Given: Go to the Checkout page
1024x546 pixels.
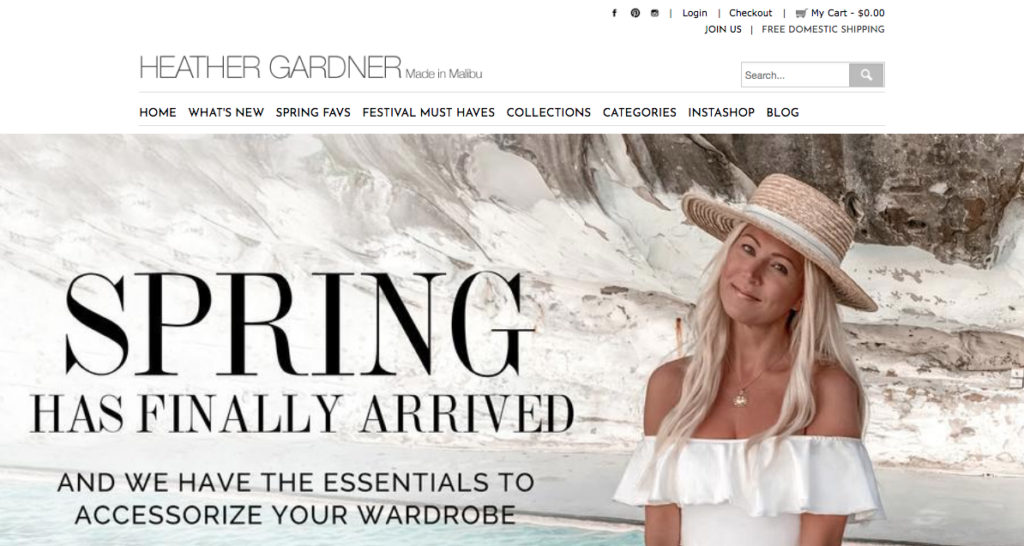Looking at the screenshot, I should pyautogui.click(x=750, y=13).
